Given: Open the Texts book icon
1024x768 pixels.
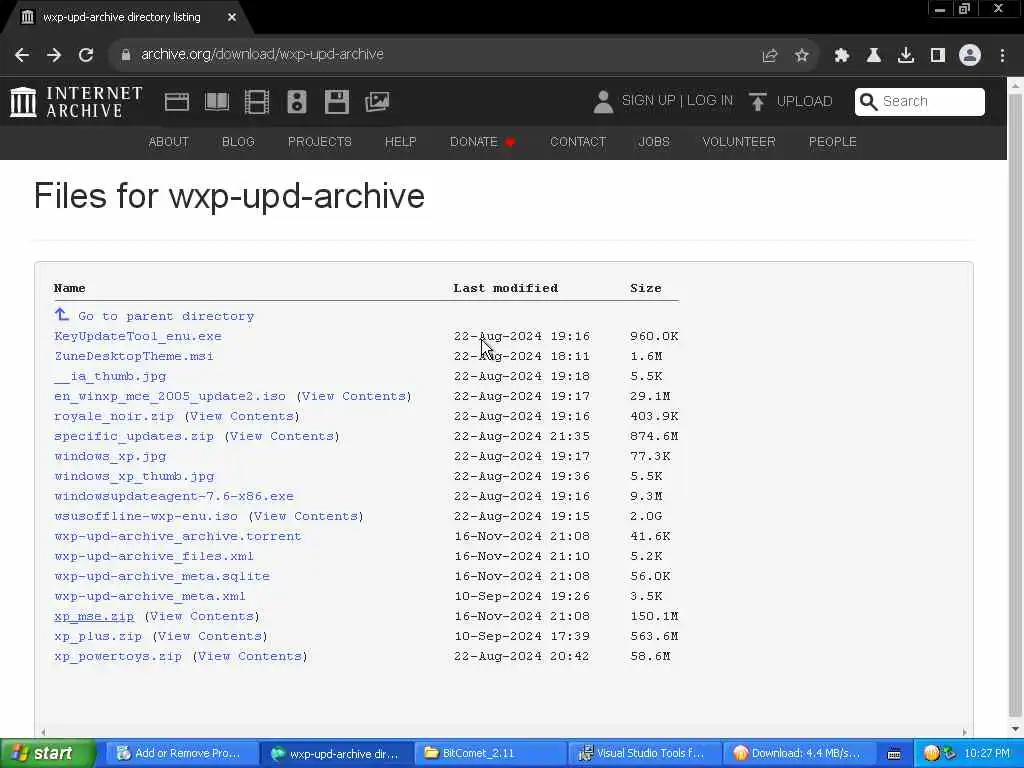Looking at the screenshot, I should [217, 102].
